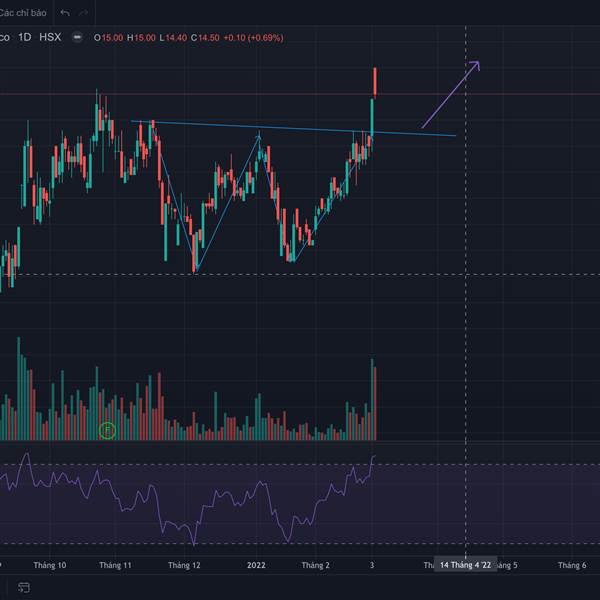Click the opening price value O15.00
The height and width of the screenshot is (600, 600).
(x=109, y=38)
